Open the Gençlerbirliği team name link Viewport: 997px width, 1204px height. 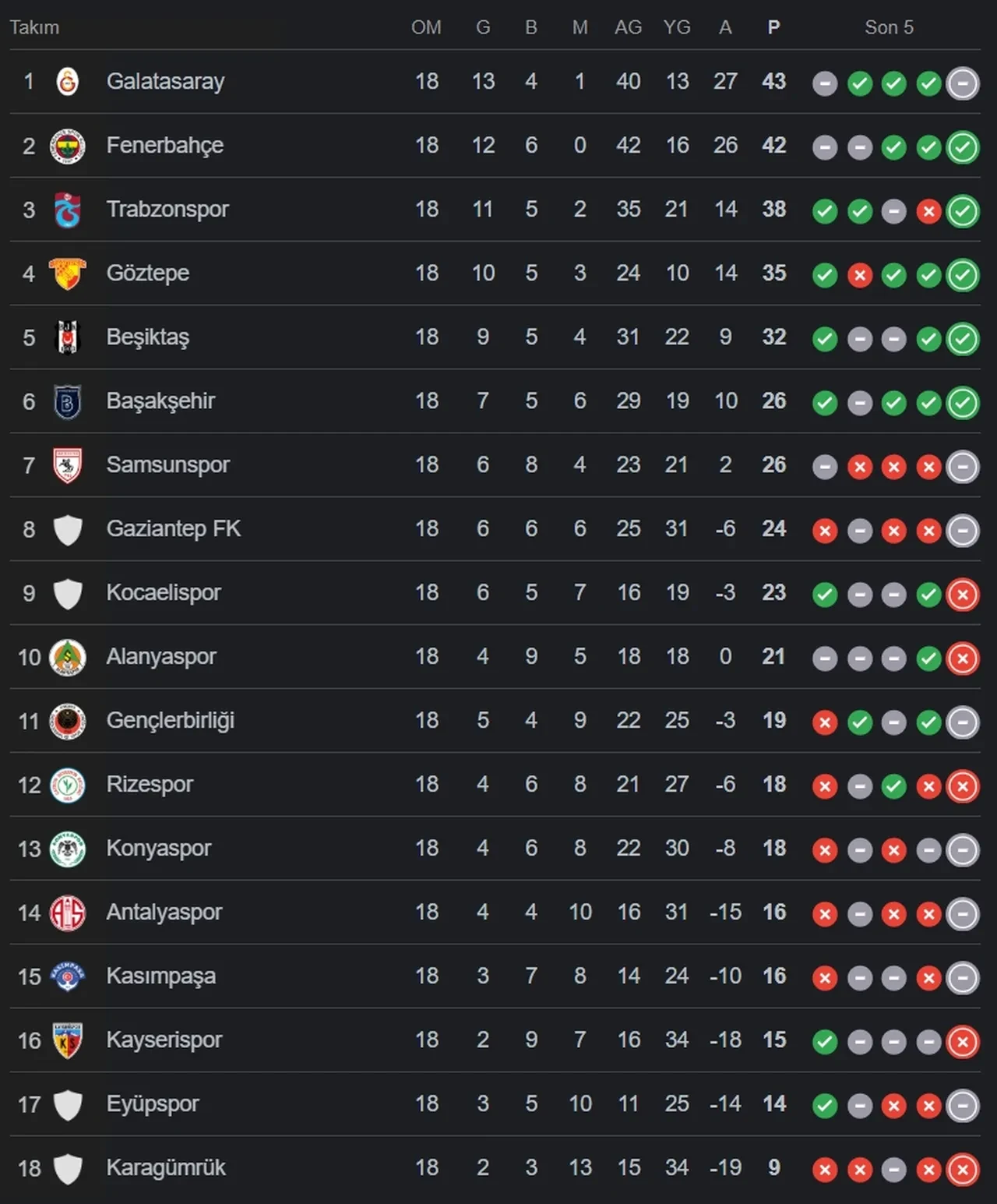[170, 721]
